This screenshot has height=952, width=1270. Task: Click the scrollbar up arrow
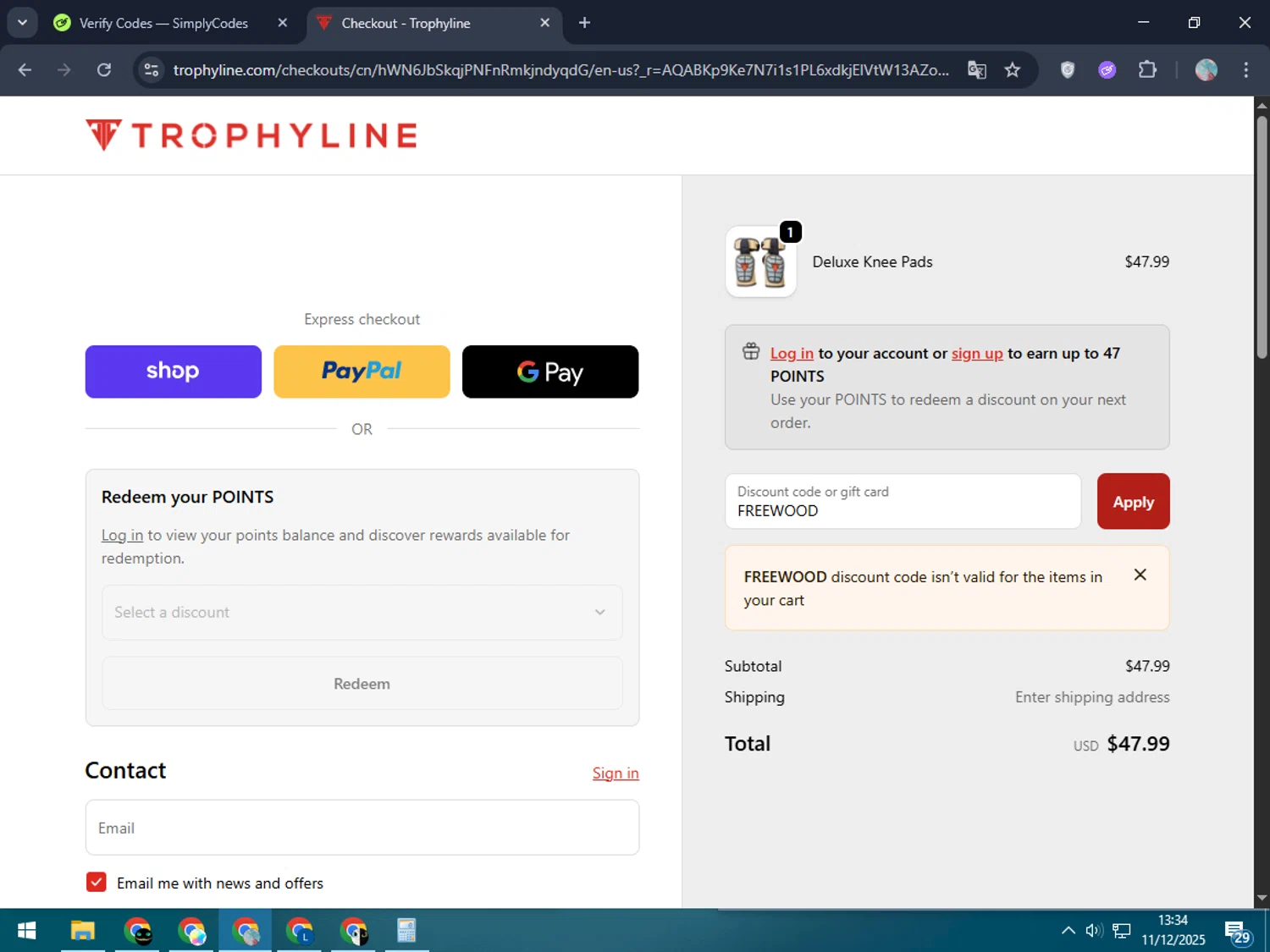[1262, 106]
